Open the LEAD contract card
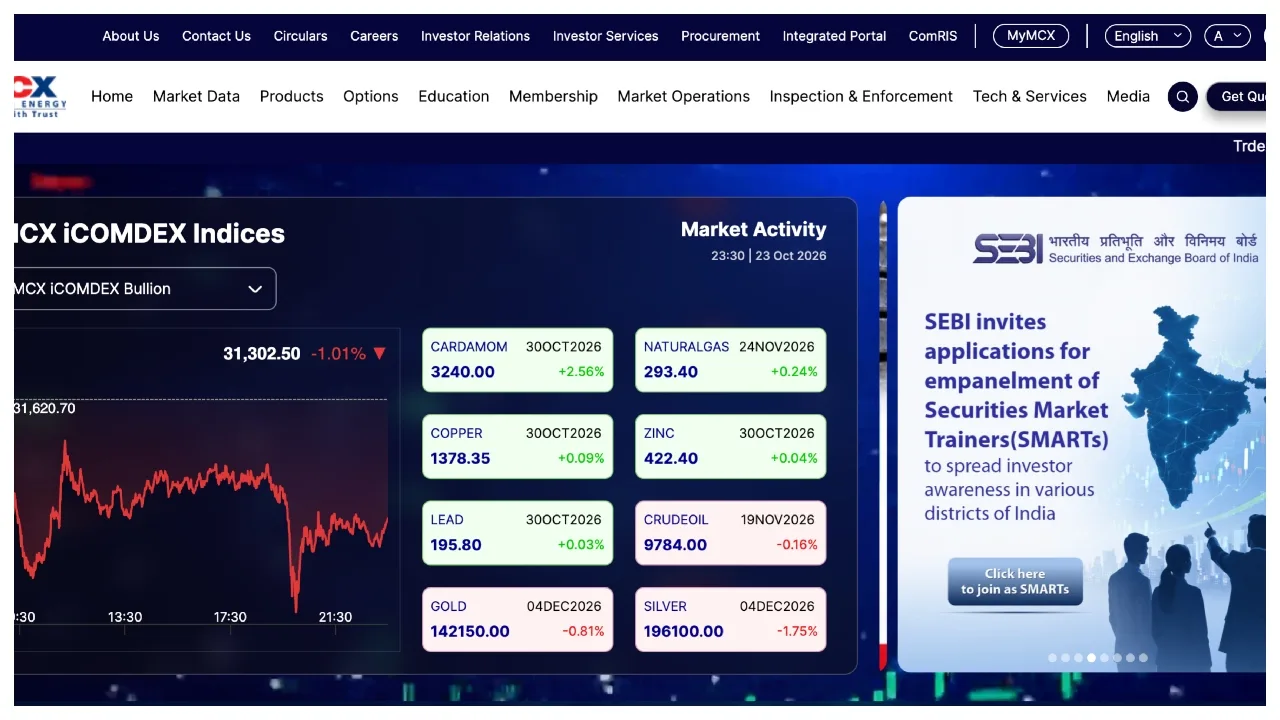Screen dimensions: 1280x720 (x=518, y=533)
